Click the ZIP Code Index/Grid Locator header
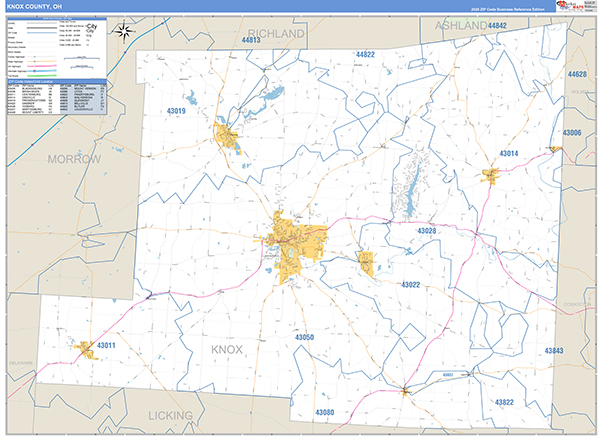Image resolution: width=600 pixels, height=436 pixels. (x=57, y=82)
